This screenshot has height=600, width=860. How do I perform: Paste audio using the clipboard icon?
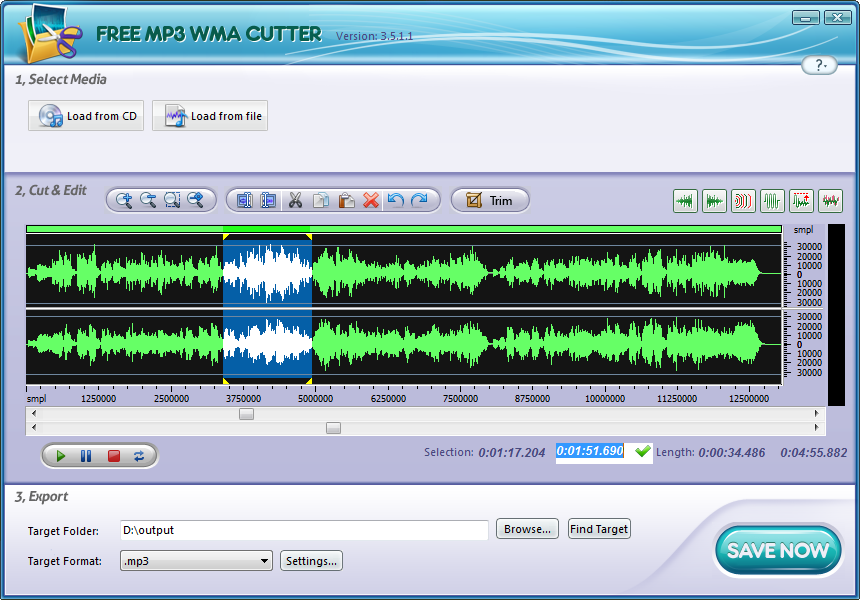click(x=346, y=200)
